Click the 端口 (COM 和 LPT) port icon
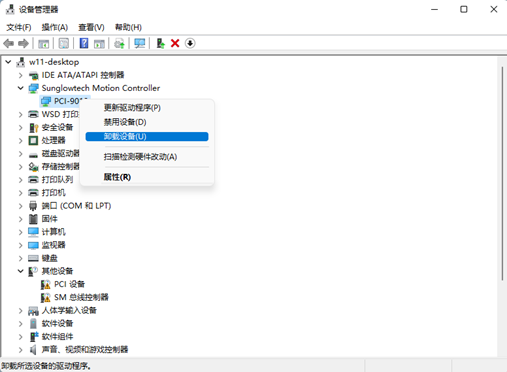The height and width of the screenshot is (372, 507). [x=33, y=206]
